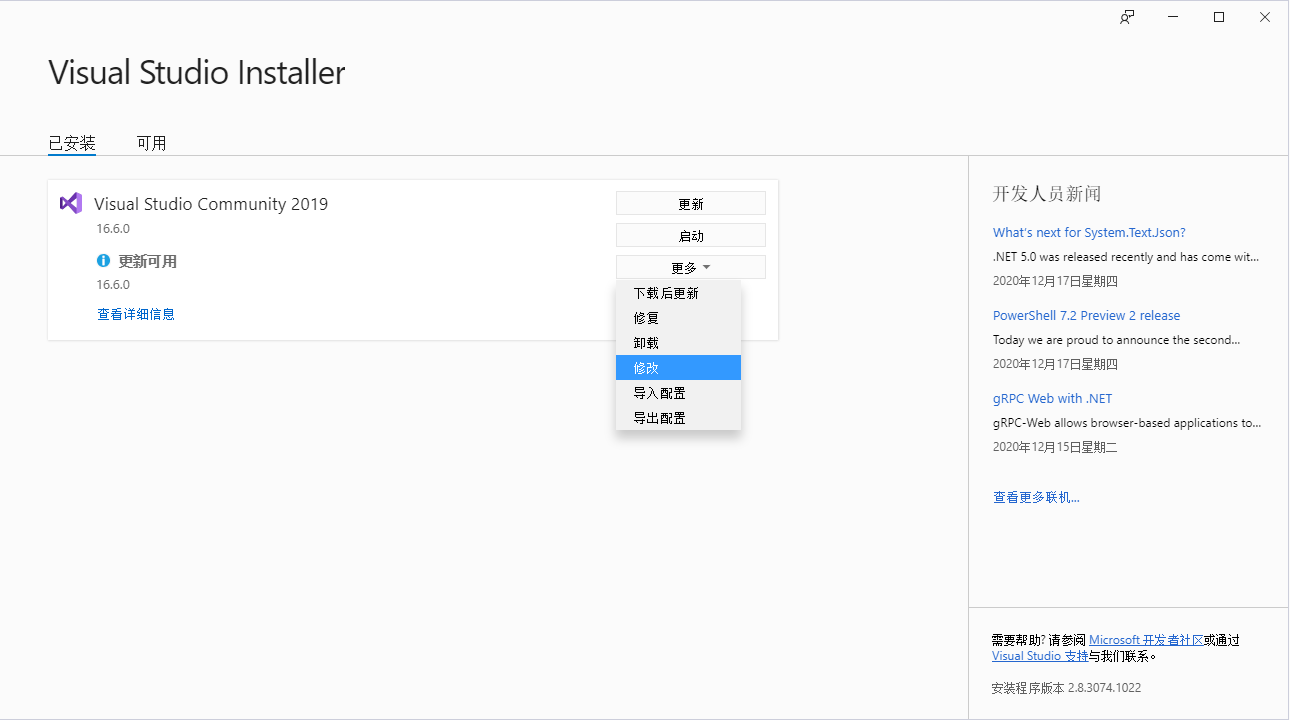Click the Today we are proud summary text

click(1116, 340)
